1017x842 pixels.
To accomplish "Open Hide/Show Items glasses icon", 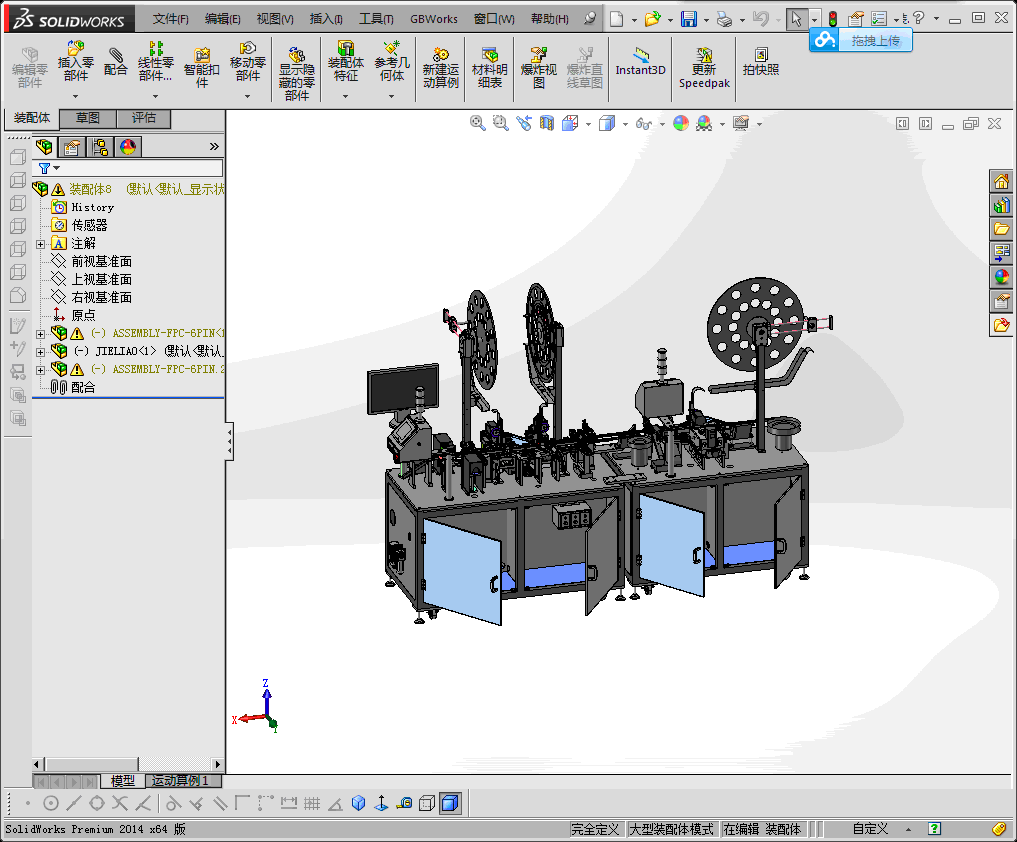I will pos(643,123).
